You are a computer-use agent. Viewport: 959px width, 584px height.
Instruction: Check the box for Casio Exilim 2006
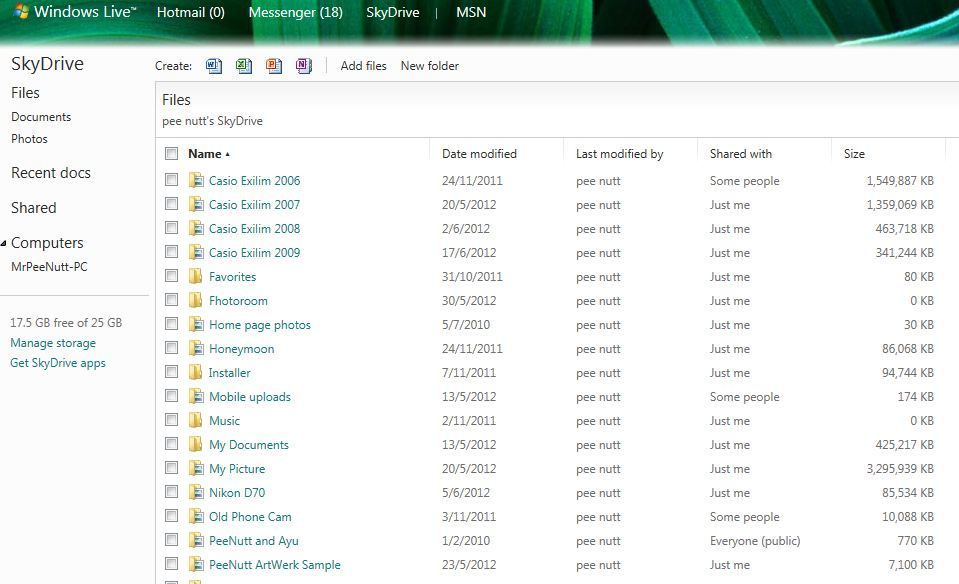click(172, 180)
